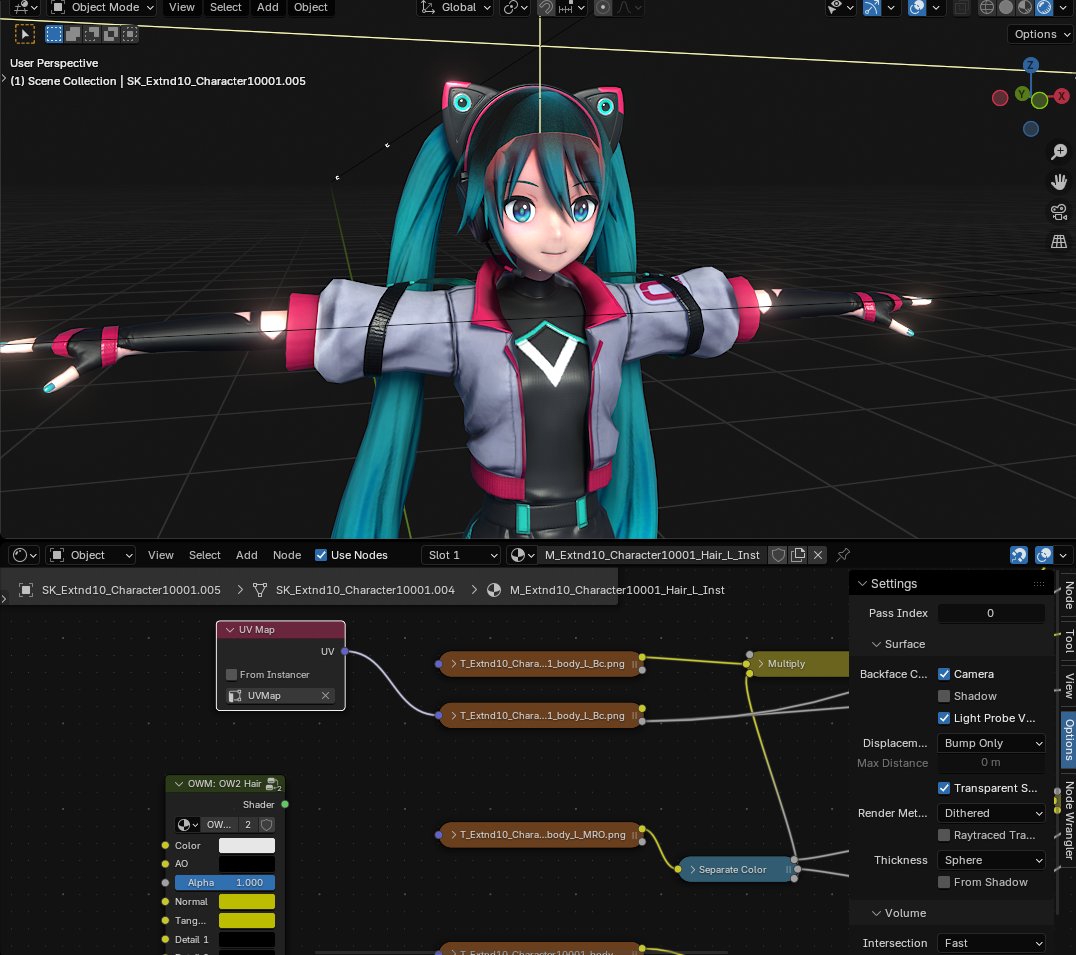Enable the snapping magnet in the shader editor header
Viewport: 1076px width, 955px height.
tap(1018, 555)
